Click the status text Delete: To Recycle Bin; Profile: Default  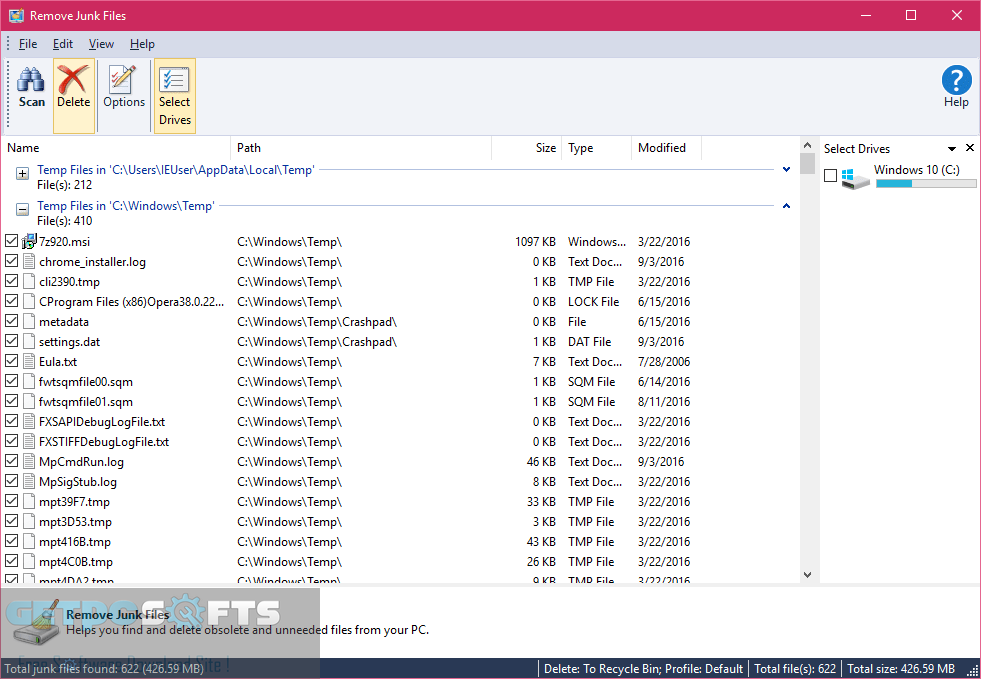click(643, 668)
